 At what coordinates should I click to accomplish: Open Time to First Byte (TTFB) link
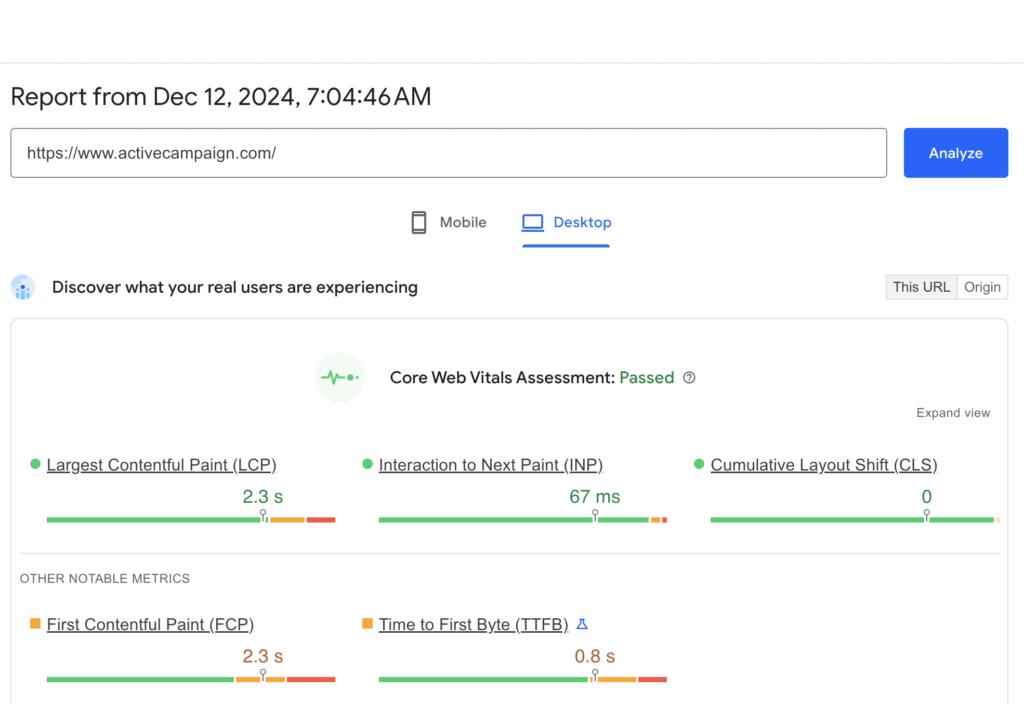click(x=473, y=624)
